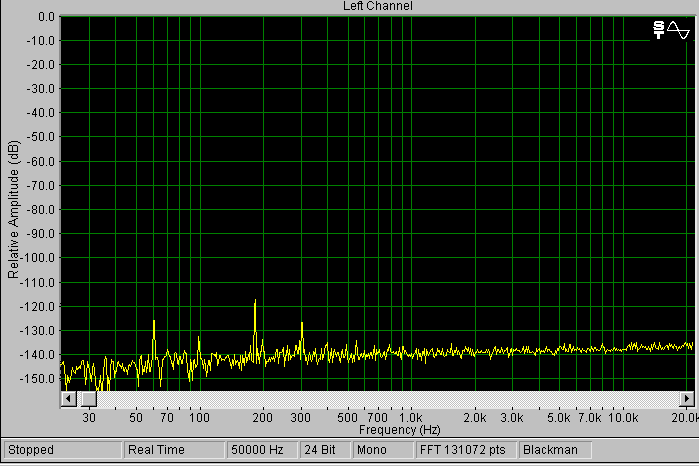The image size is (699, 466).
Task: Click the 20.0k label on frequency axis
Action: pyautogui.click(x=684, y=416)
